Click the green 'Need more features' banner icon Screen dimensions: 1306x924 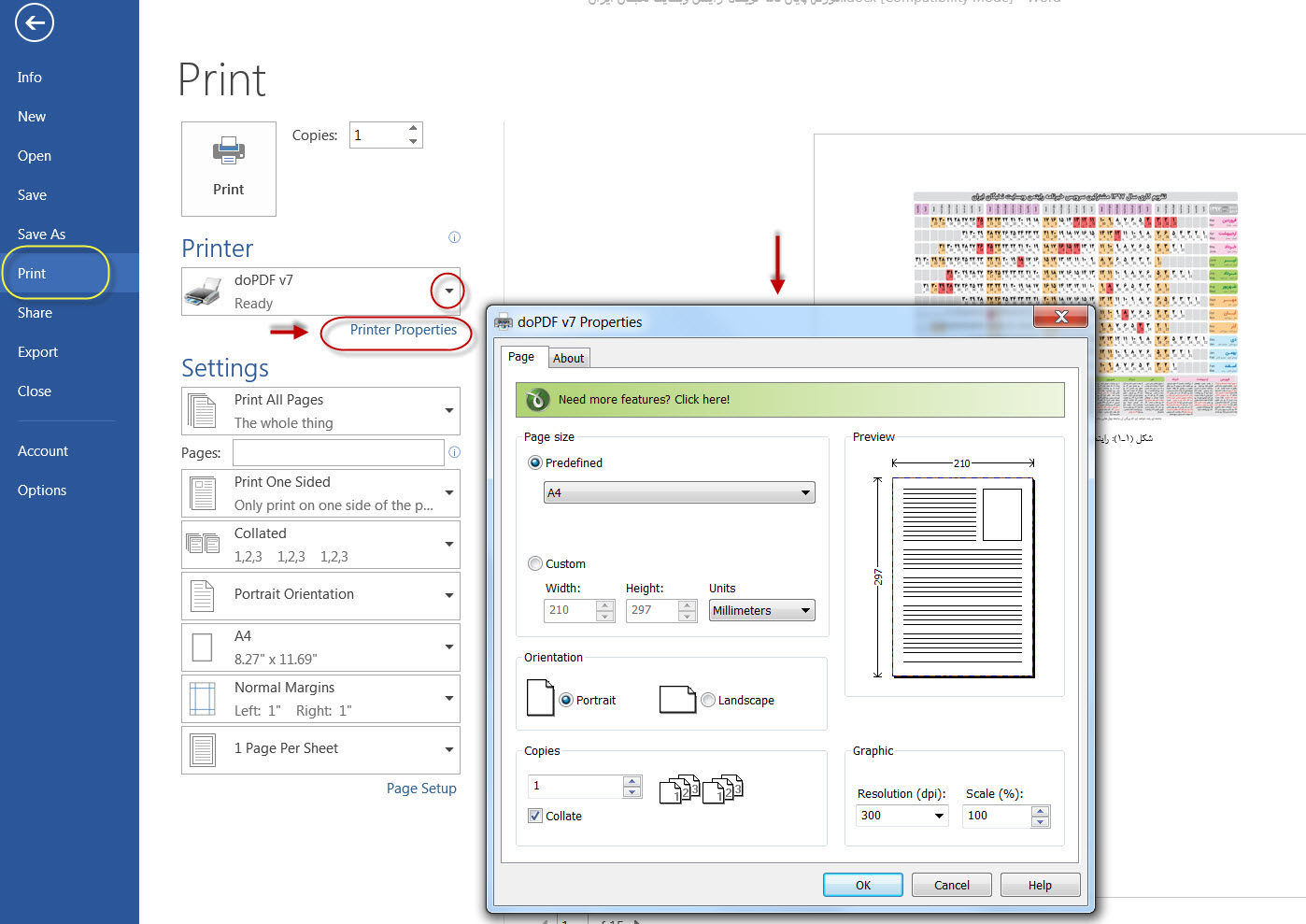click(537, 400)
